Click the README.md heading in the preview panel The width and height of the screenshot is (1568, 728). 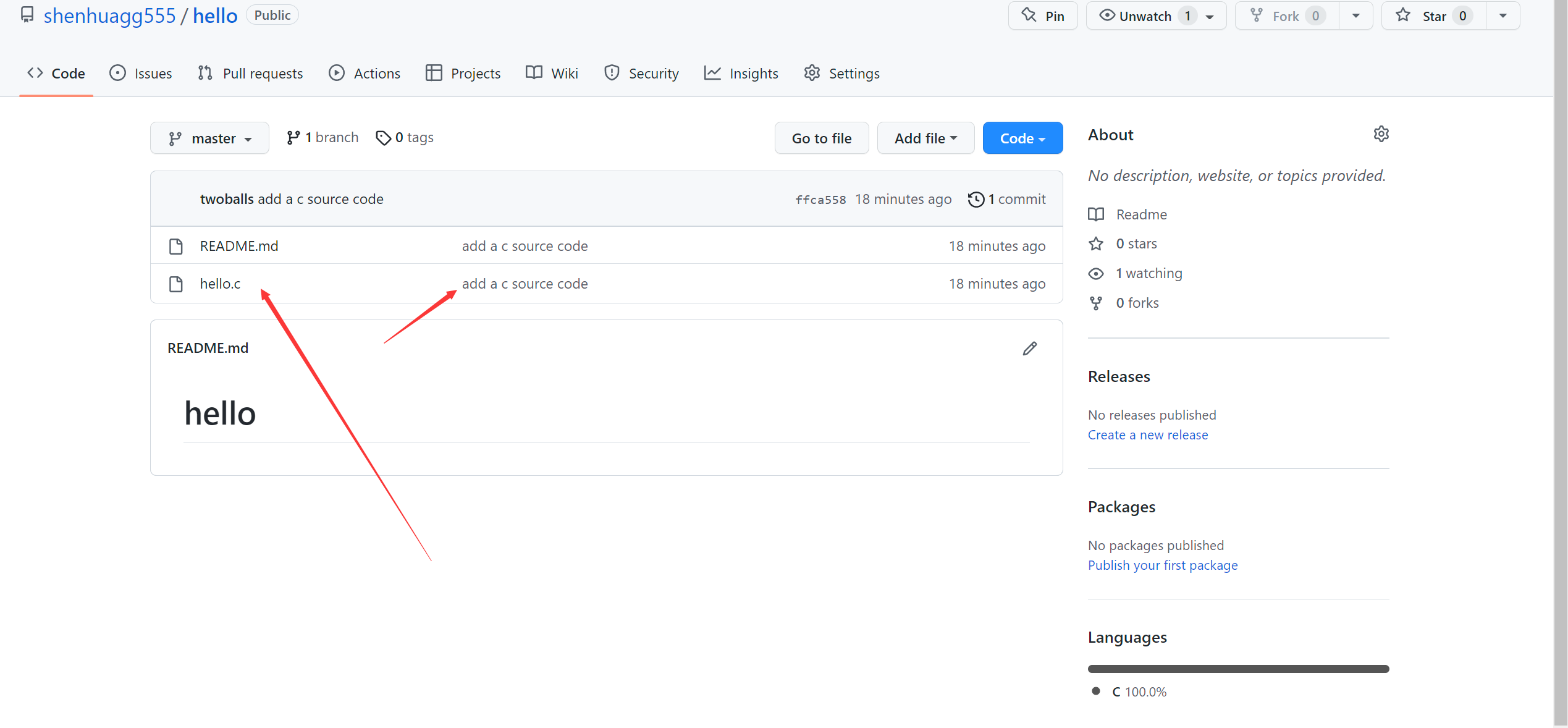point(208,348)
